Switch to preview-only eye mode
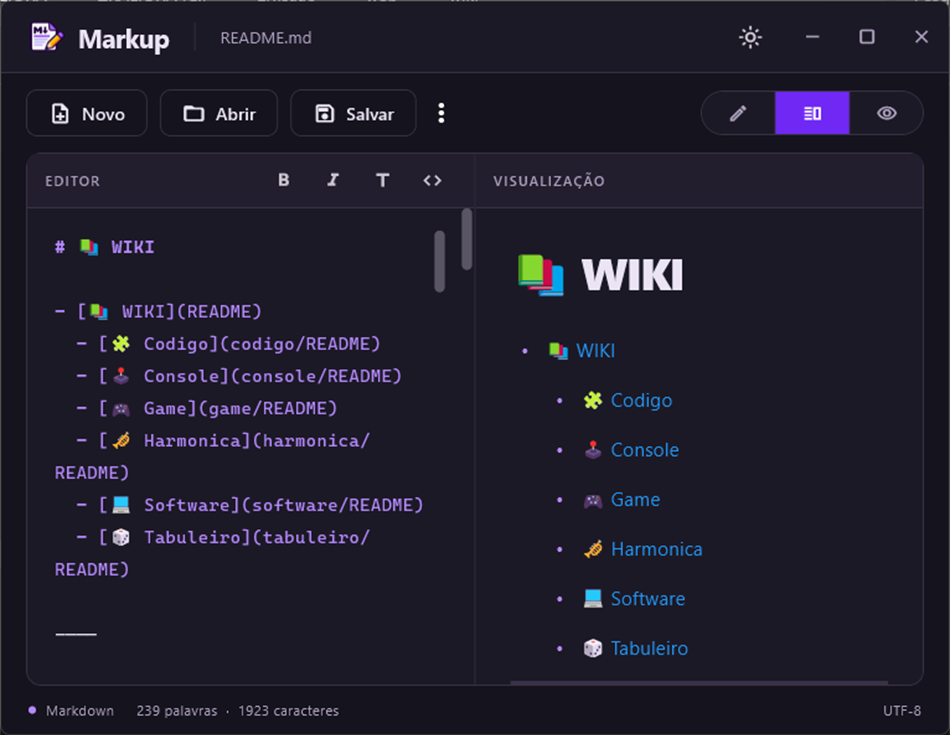 point(886,113)
